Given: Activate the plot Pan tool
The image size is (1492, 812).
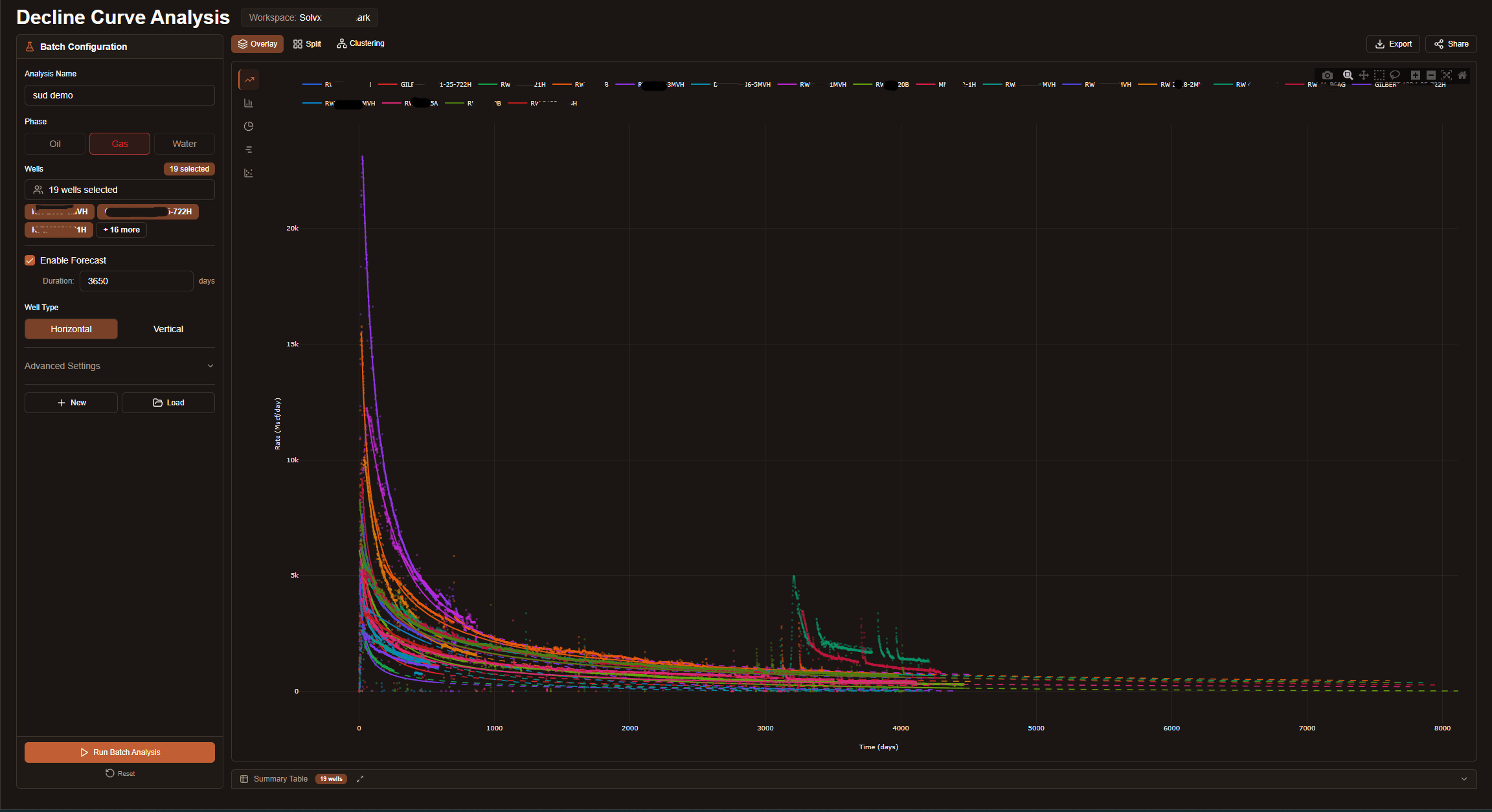Looking at the screenshot, I should click(1363, 75).
